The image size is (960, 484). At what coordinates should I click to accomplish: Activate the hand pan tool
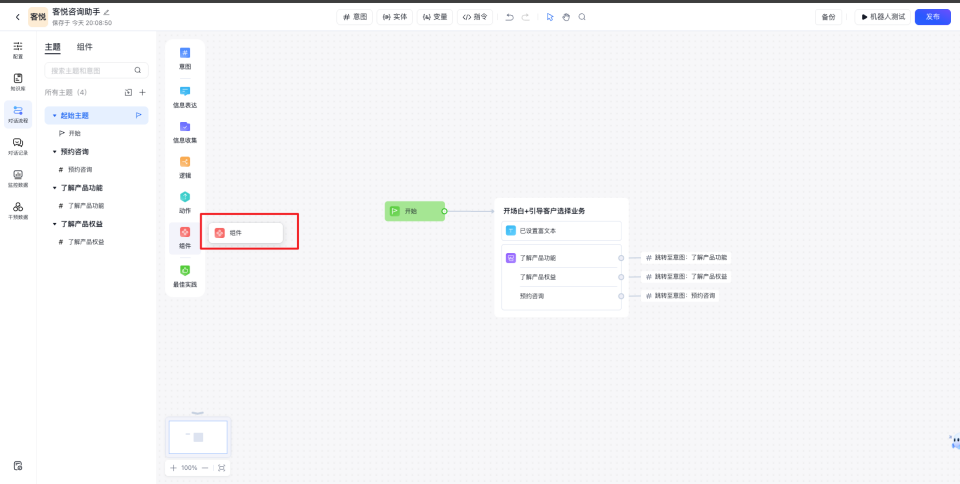coord(566,17)
